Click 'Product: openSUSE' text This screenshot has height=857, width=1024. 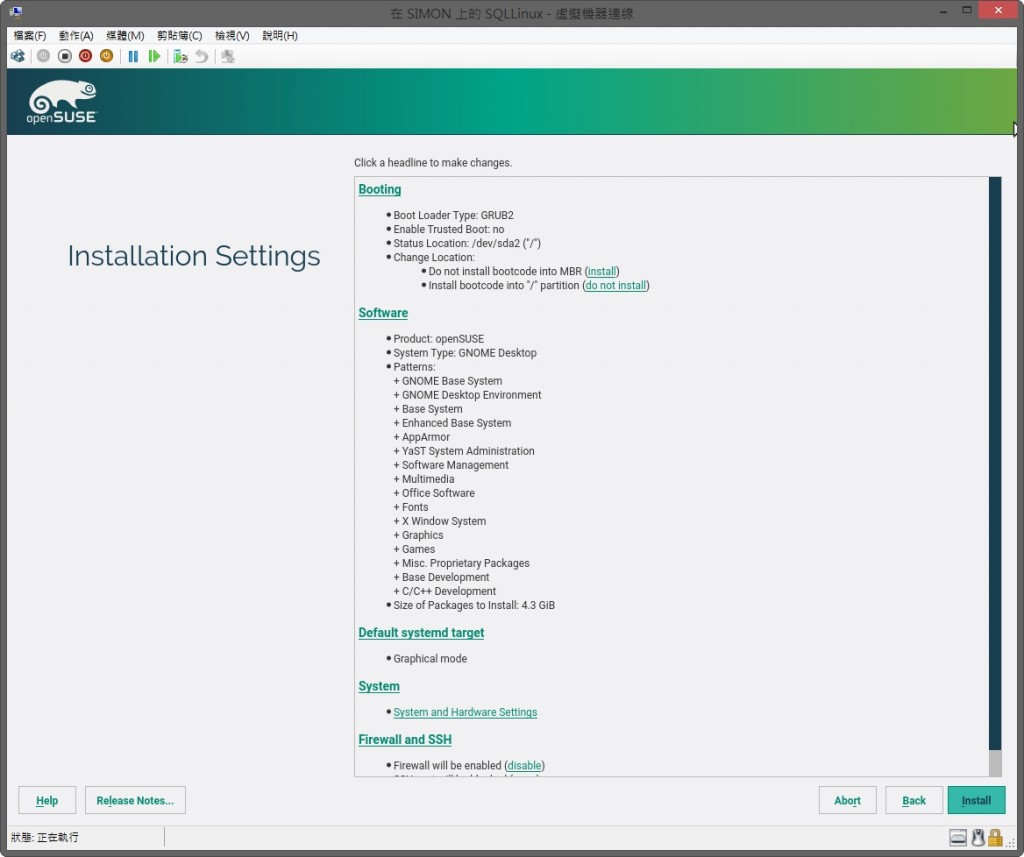pos(438,339)
